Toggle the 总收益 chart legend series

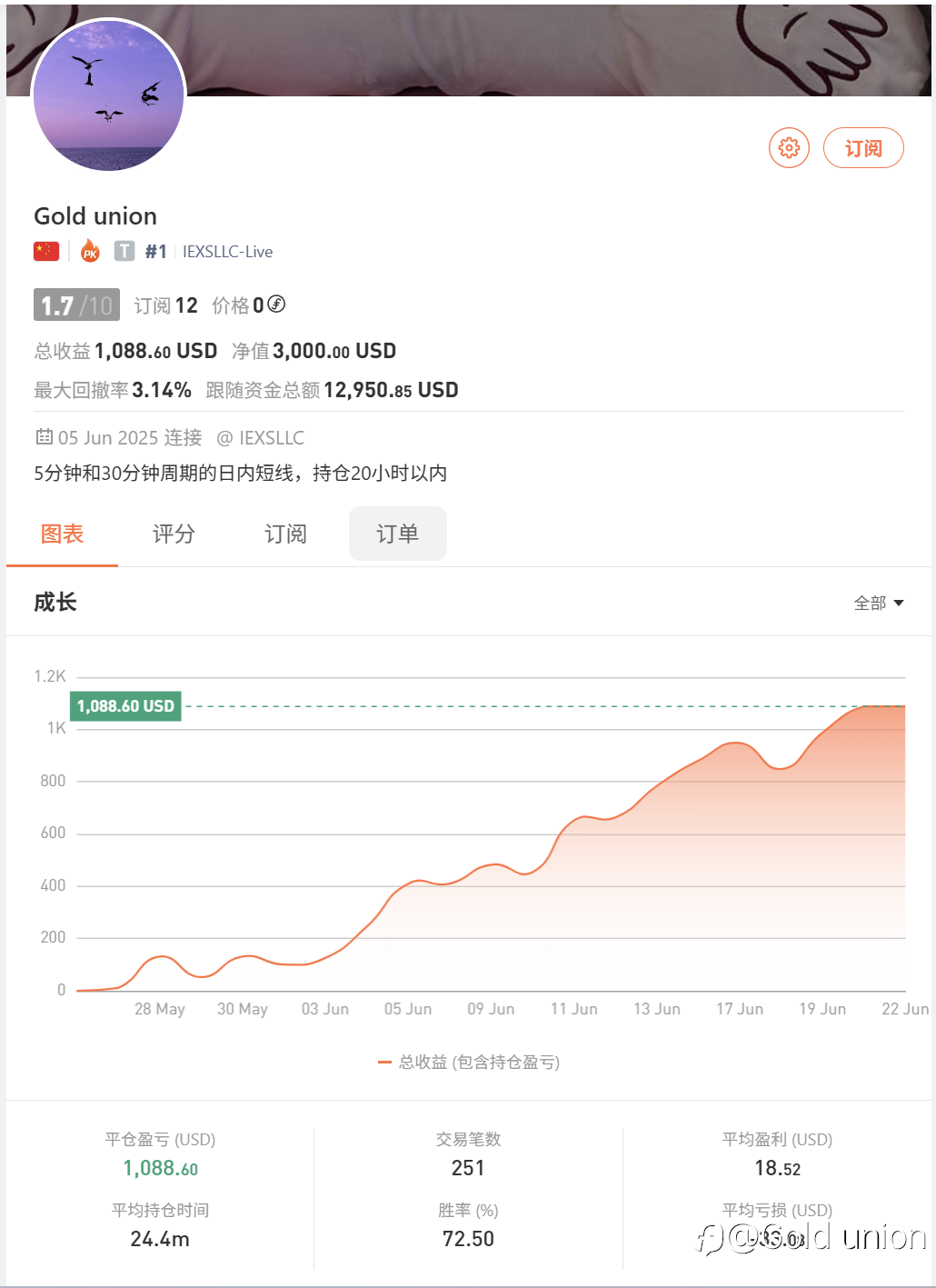469,1062
